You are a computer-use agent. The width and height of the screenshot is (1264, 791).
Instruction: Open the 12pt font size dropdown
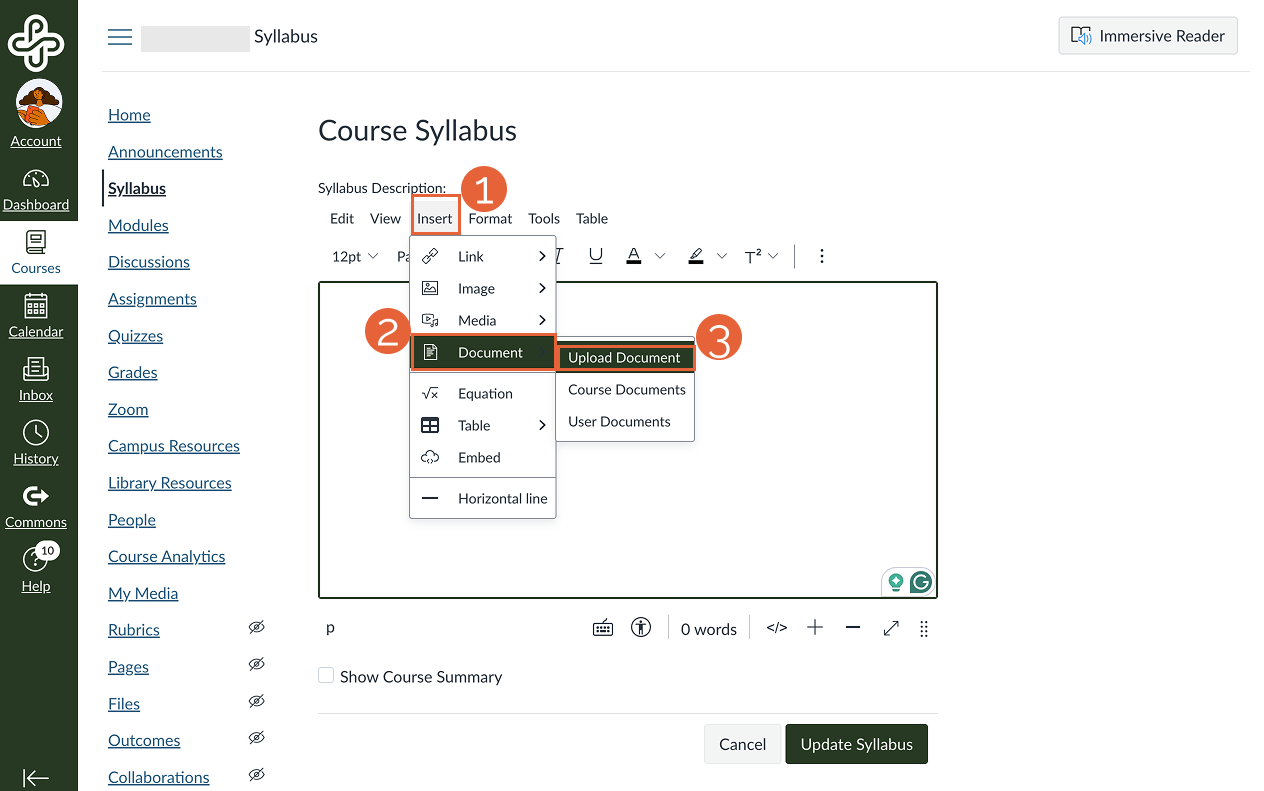point(353,256)
